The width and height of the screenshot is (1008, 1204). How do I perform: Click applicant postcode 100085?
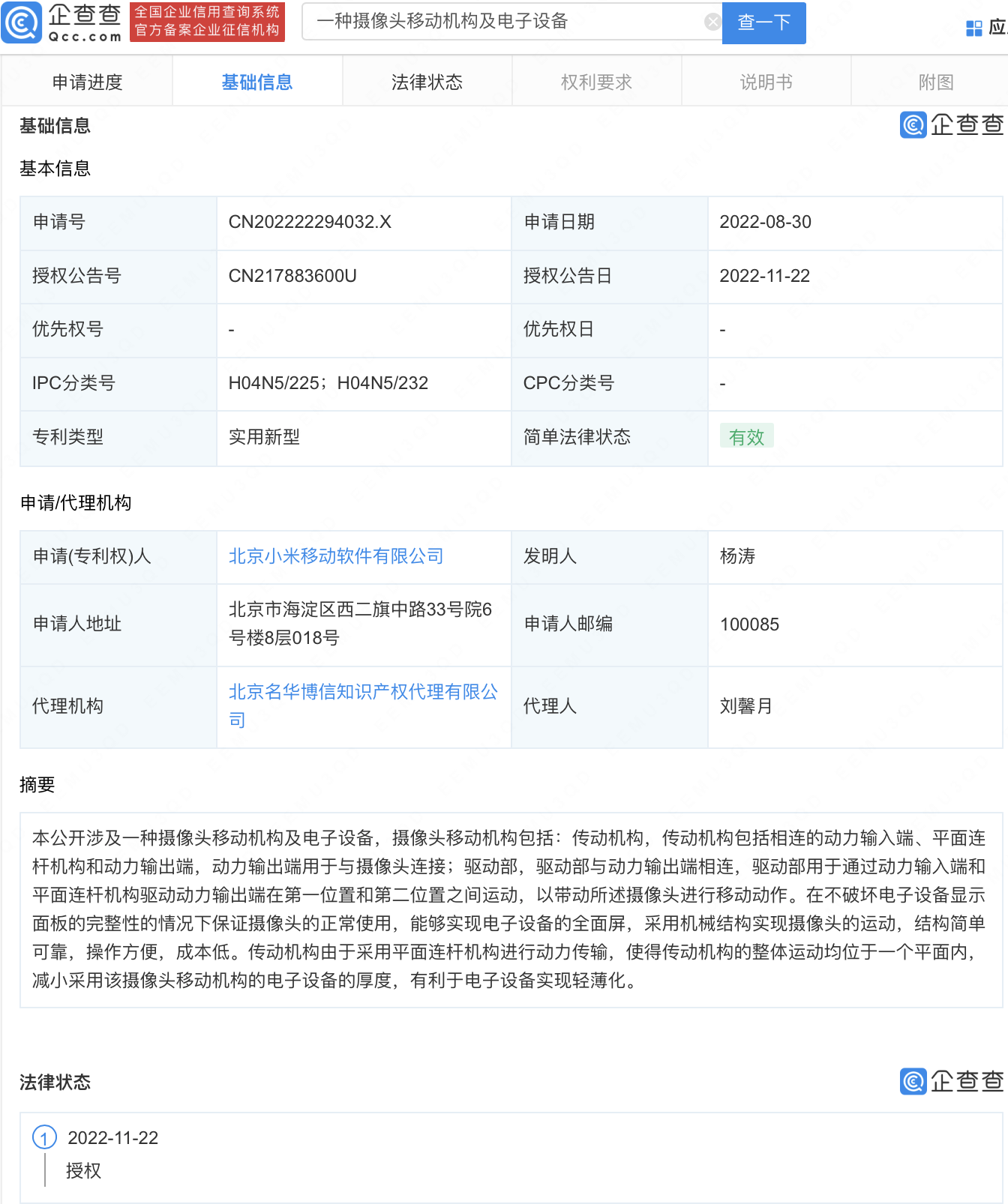click(x=749, y=624)
